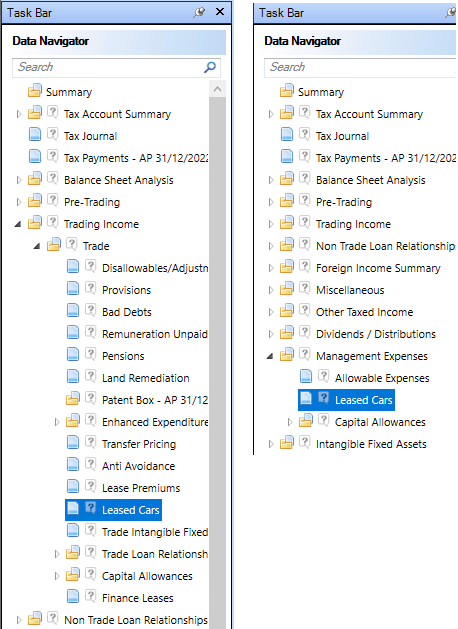
Task: Click right panel Tax Payments help icon
Action: [x=304, y=156]
